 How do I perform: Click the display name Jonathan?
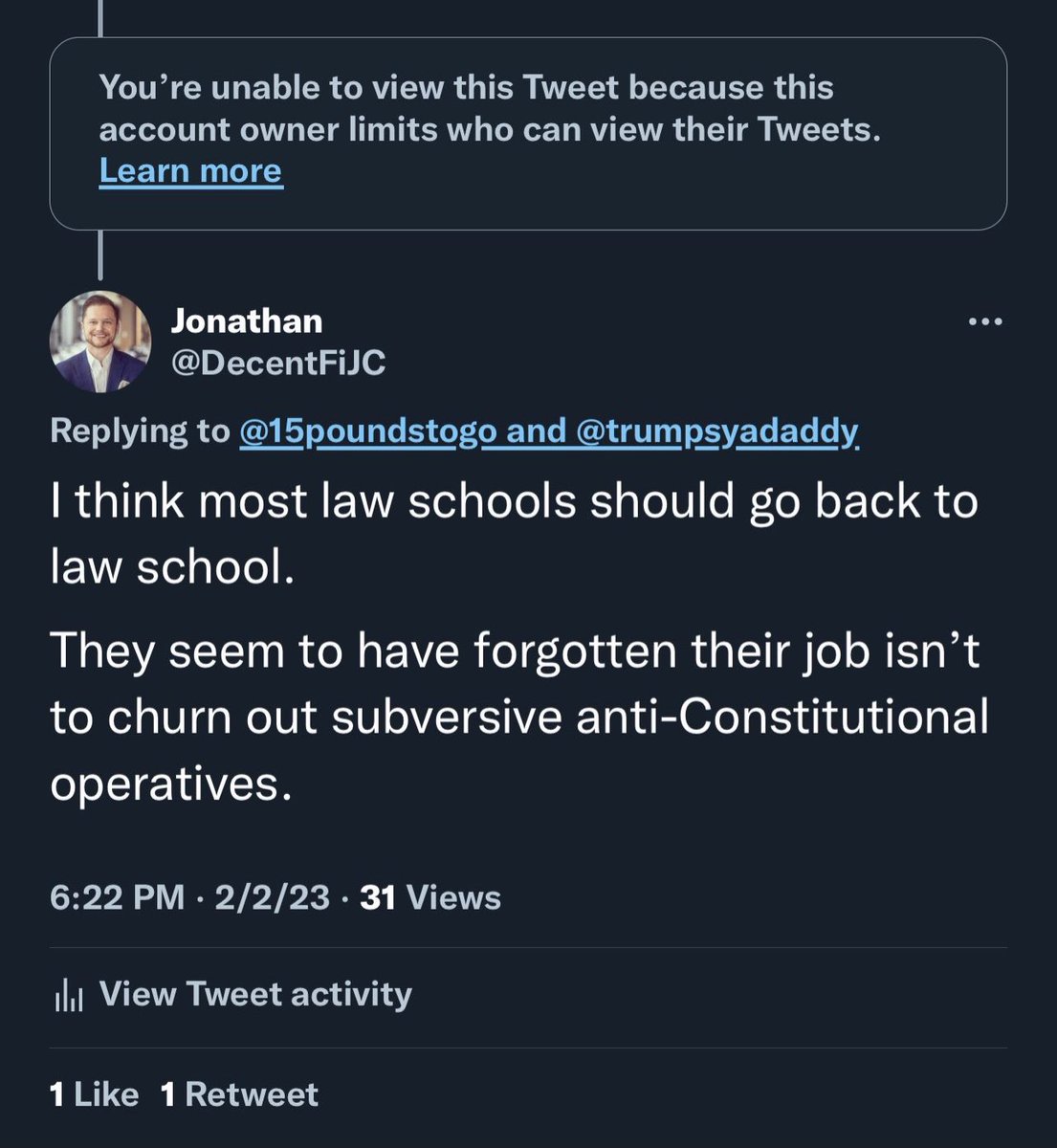coord(246,321)
